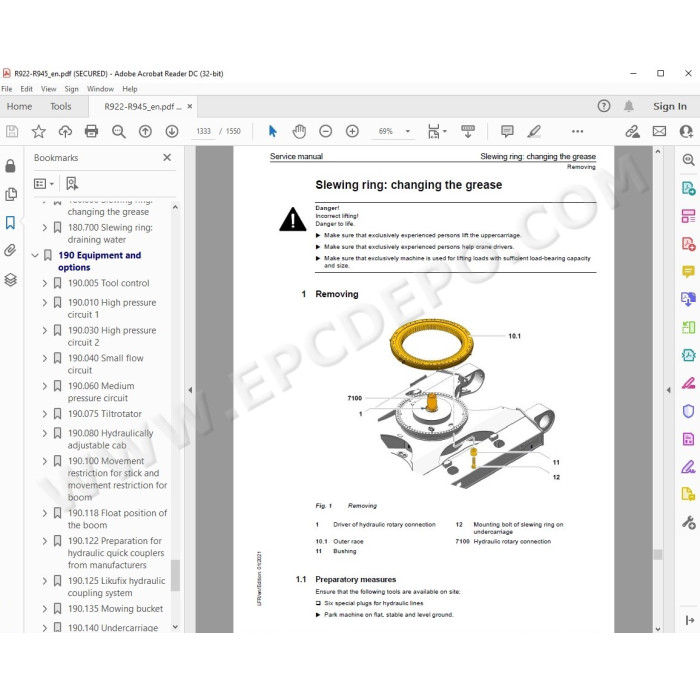Open notifications bell

tap(629, 106)
